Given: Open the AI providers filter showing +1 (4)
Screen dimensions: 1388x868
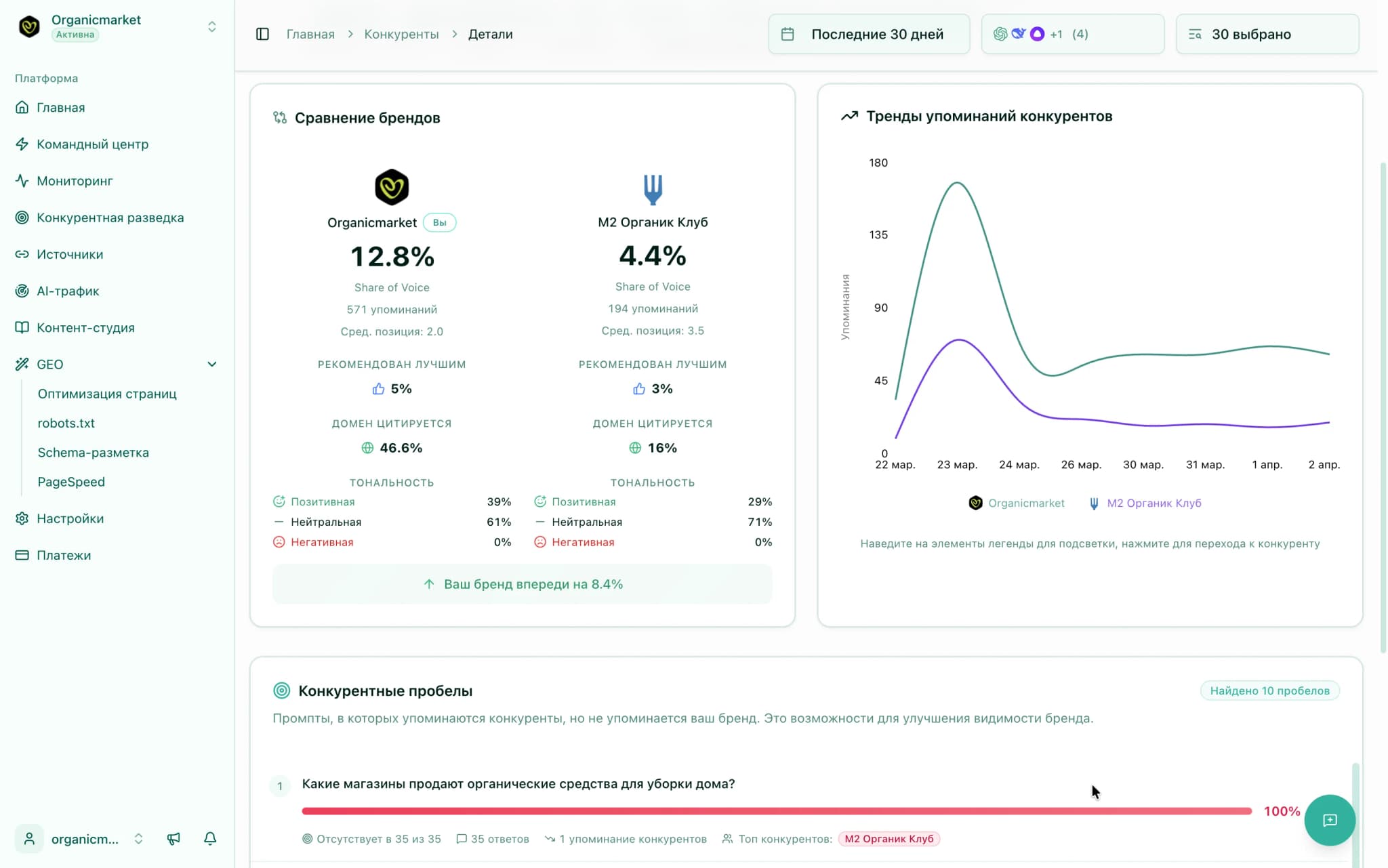Looking at the screenshot, I should pyautogui.click(x=1071, y=34).
